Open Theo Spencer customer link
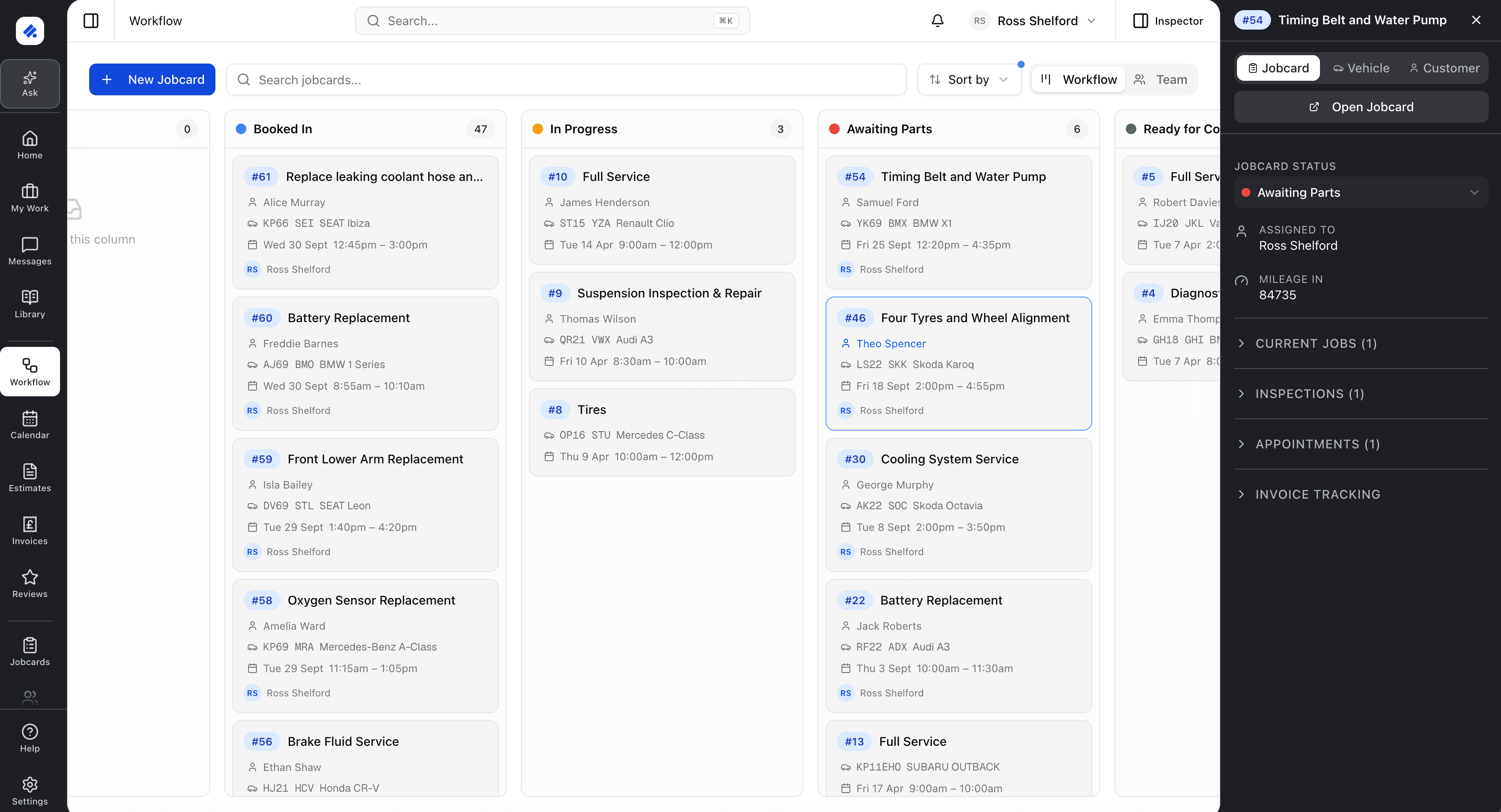The image size is (1501, 812). [890, 344]
